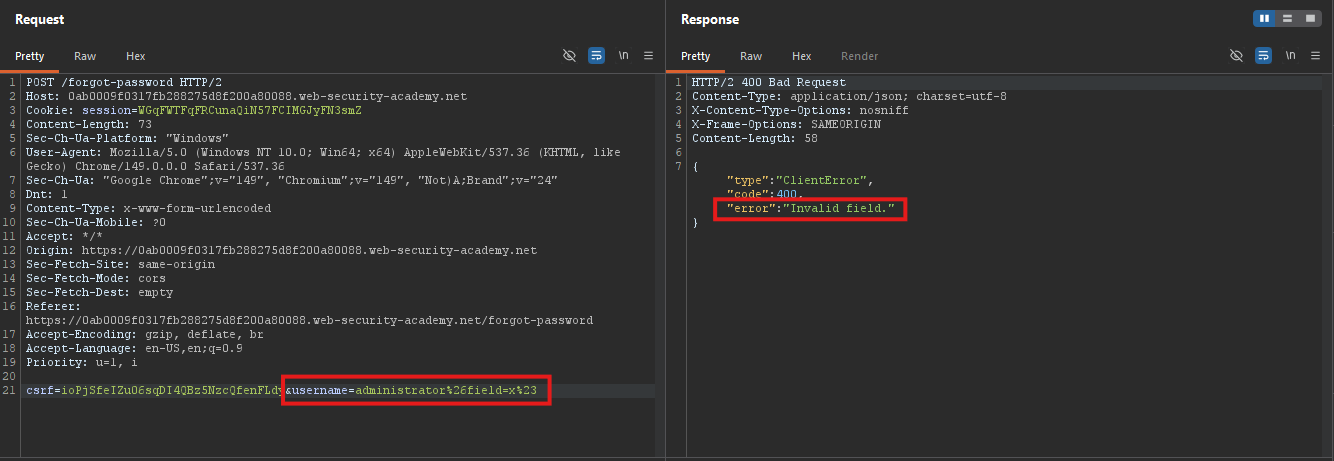Select side-by-side split layout icon
1334x461 pixels.
pyautogui.click(x=1265, y=19)
